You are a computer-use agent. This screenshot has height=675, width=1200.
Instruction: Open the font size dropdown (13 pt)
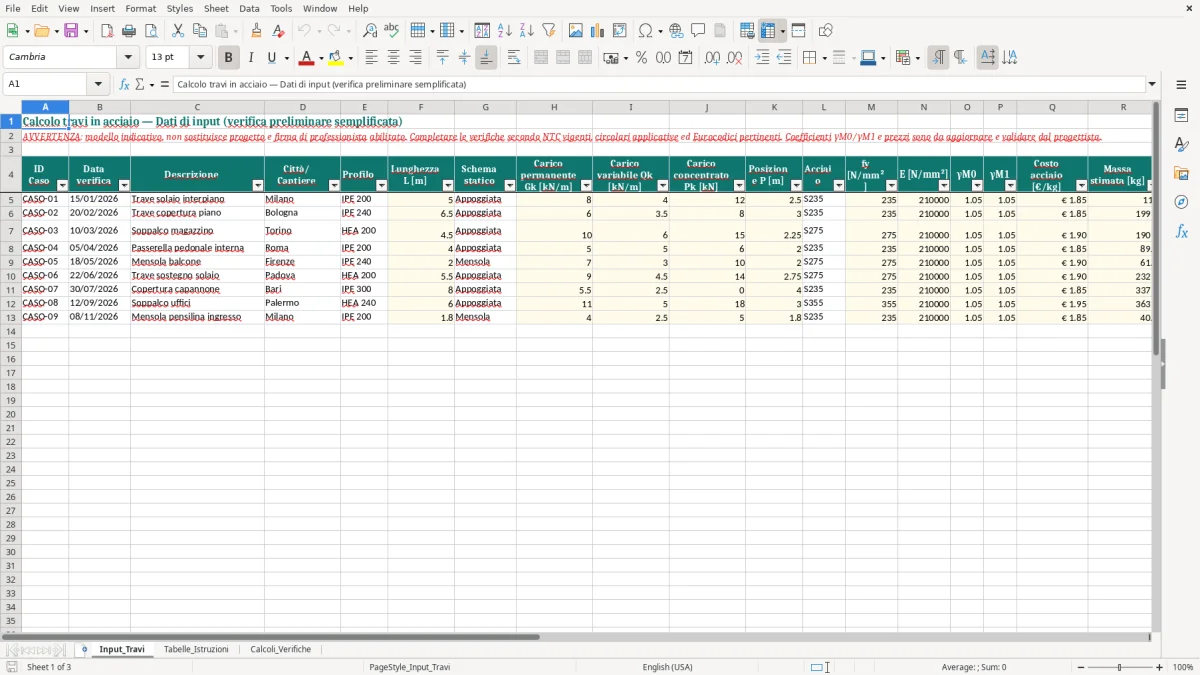tap(200, 58)
